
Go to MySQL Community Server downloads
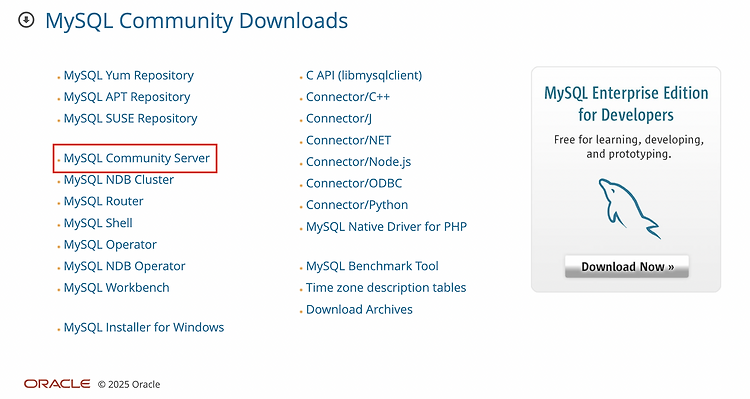(x=137, y=158)
